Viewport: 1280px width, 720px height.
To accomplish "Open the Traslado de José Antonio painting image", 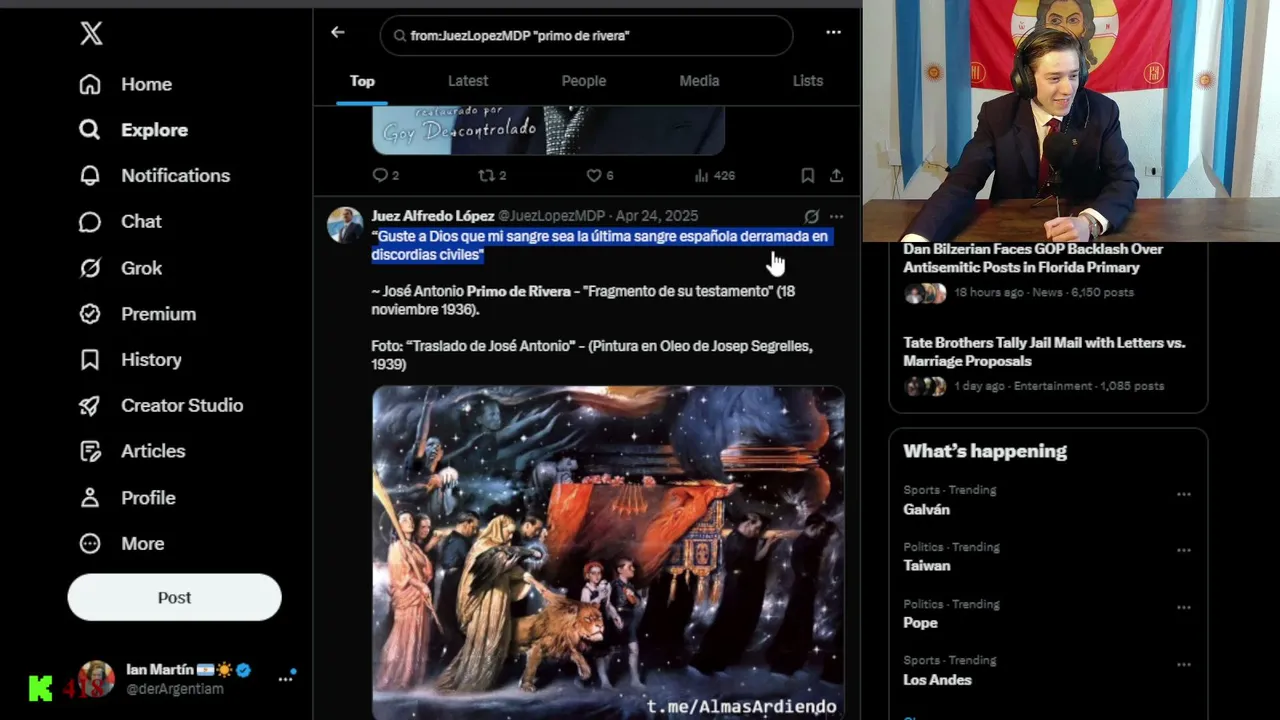I will point(608,553).
